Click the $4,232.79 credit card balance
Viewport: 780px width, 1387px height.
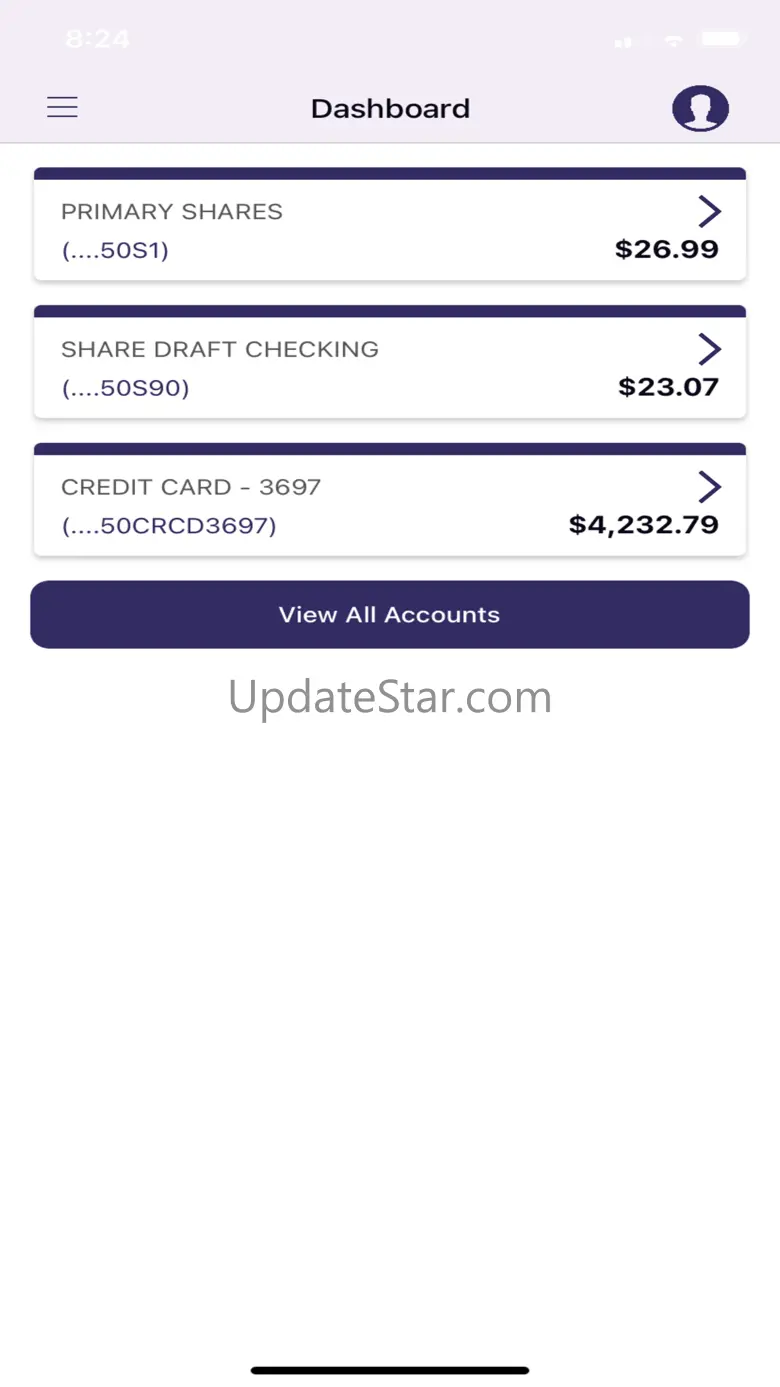click(x=644, y=525)
